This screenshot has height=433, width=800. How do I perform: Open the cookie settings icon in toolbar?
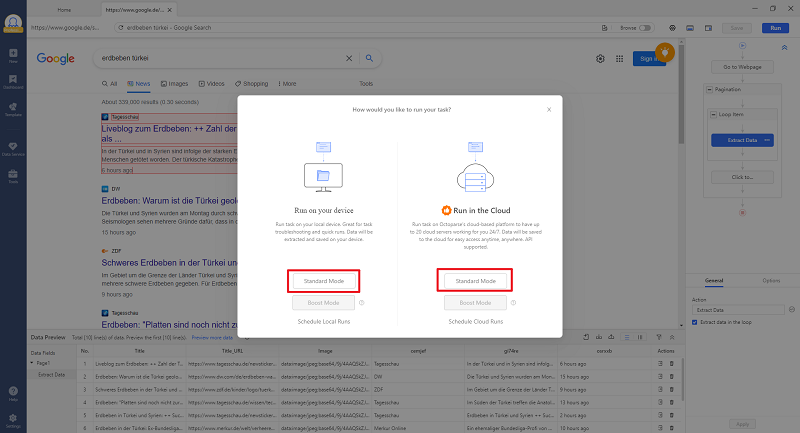672,28
